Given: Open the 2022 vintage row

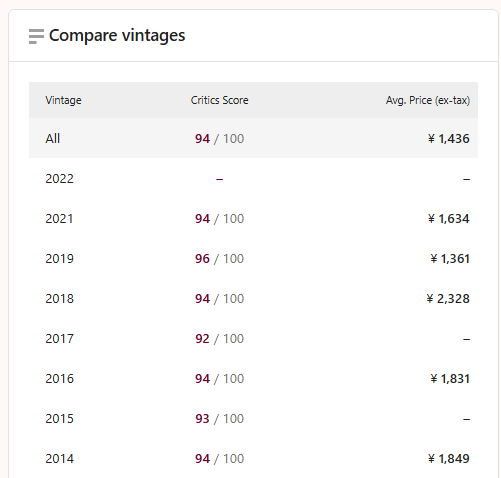Looking at the screenshot, I should click(253, 179).
